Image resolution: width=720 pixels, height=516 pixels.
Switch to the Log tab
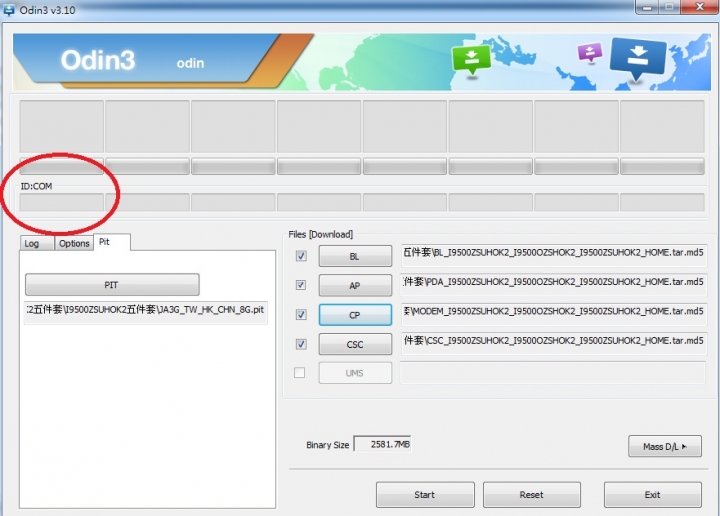(x=37, y=243)
